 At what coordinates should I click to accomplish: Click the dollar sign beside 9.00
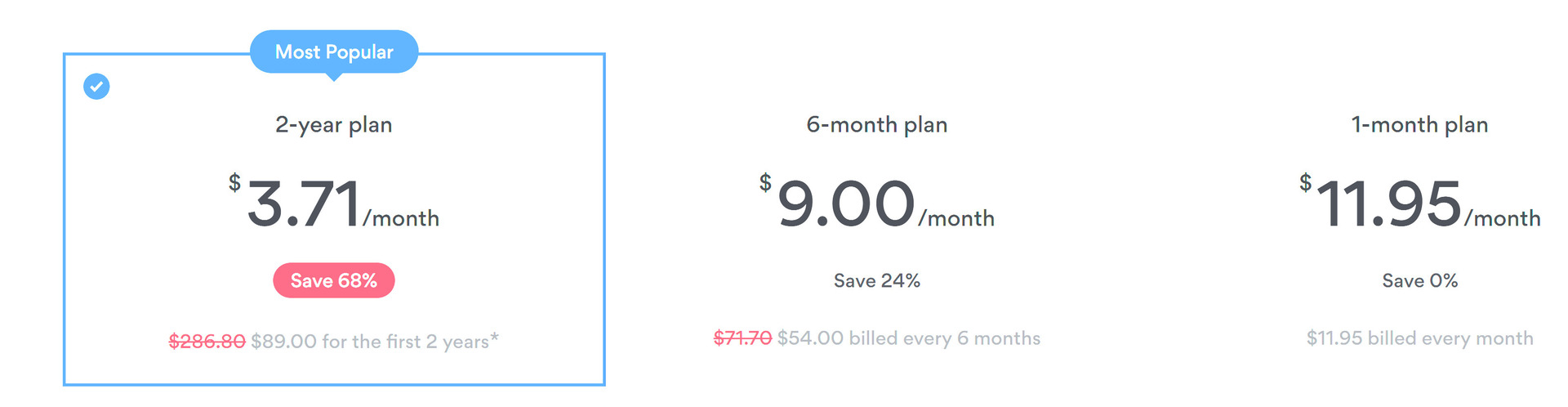(765, 182)
